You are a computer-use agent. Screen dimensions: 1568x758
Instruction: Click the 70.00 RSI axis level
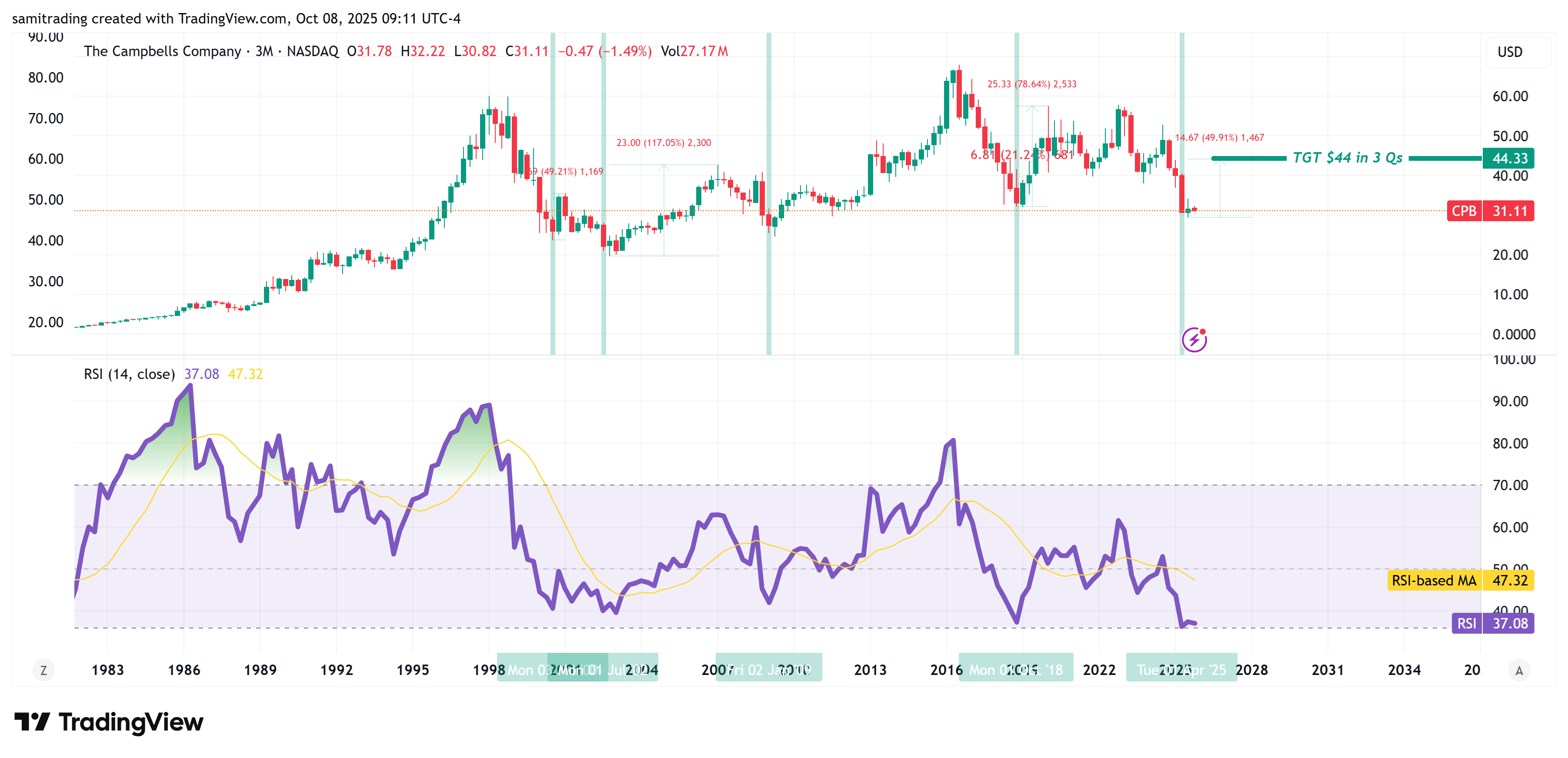(1510, 485)
